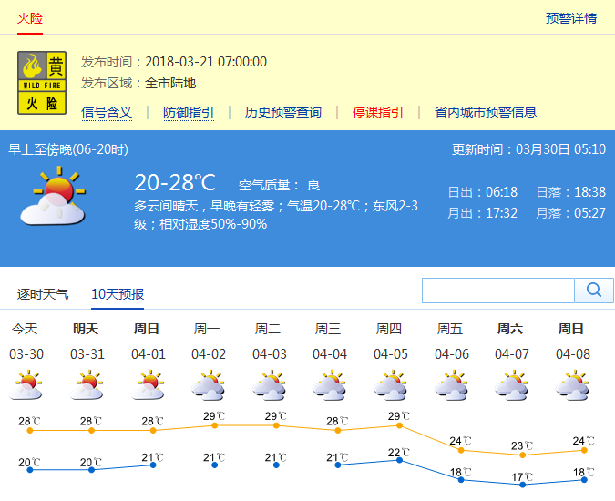Open the 信号含义 link
Screen dimensions: 615x501
pyautogui.click(x=106, y=112)
